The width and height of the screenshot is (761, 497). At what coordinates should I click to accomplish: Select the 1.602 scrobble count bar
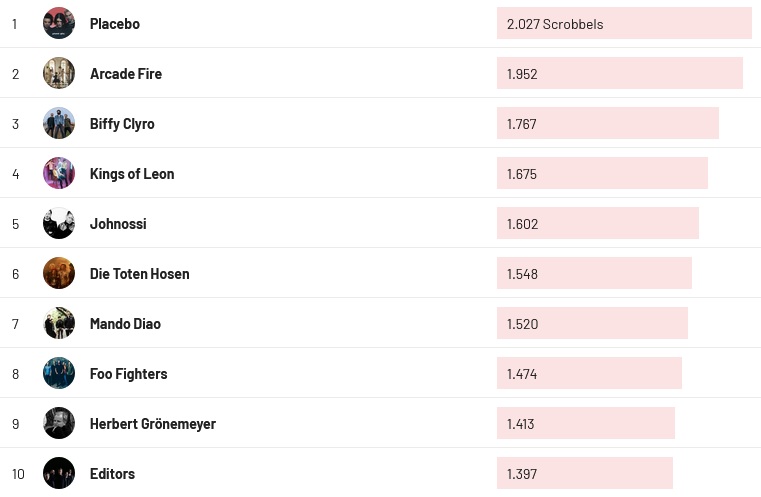pyautogui.click(x=597, y=223)
